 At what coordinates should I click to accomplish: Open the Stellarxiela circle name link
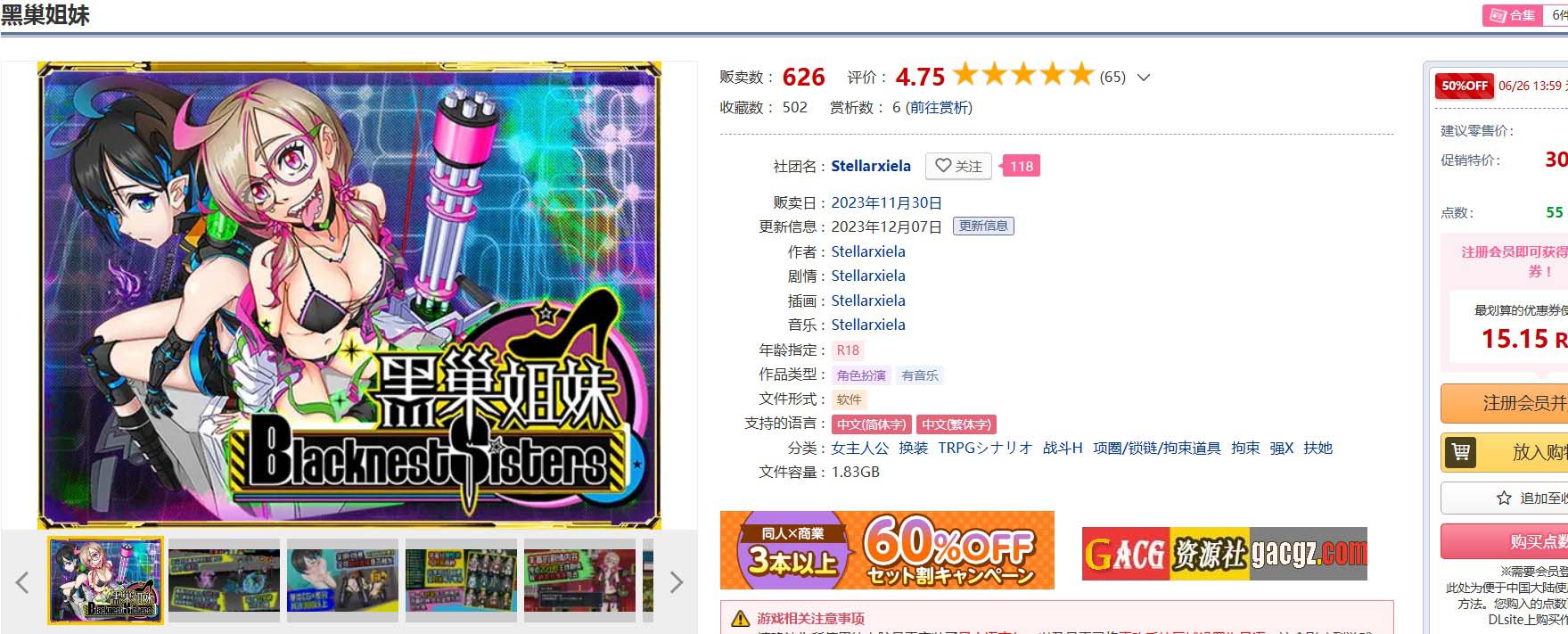coord(871,166)
